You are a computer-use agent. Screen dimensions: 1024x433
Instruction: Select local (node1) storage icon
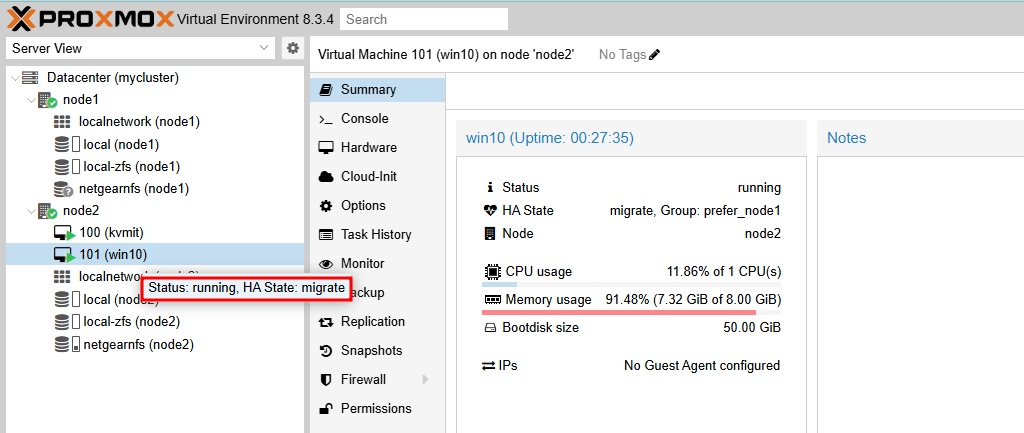(x=62, y=144)
